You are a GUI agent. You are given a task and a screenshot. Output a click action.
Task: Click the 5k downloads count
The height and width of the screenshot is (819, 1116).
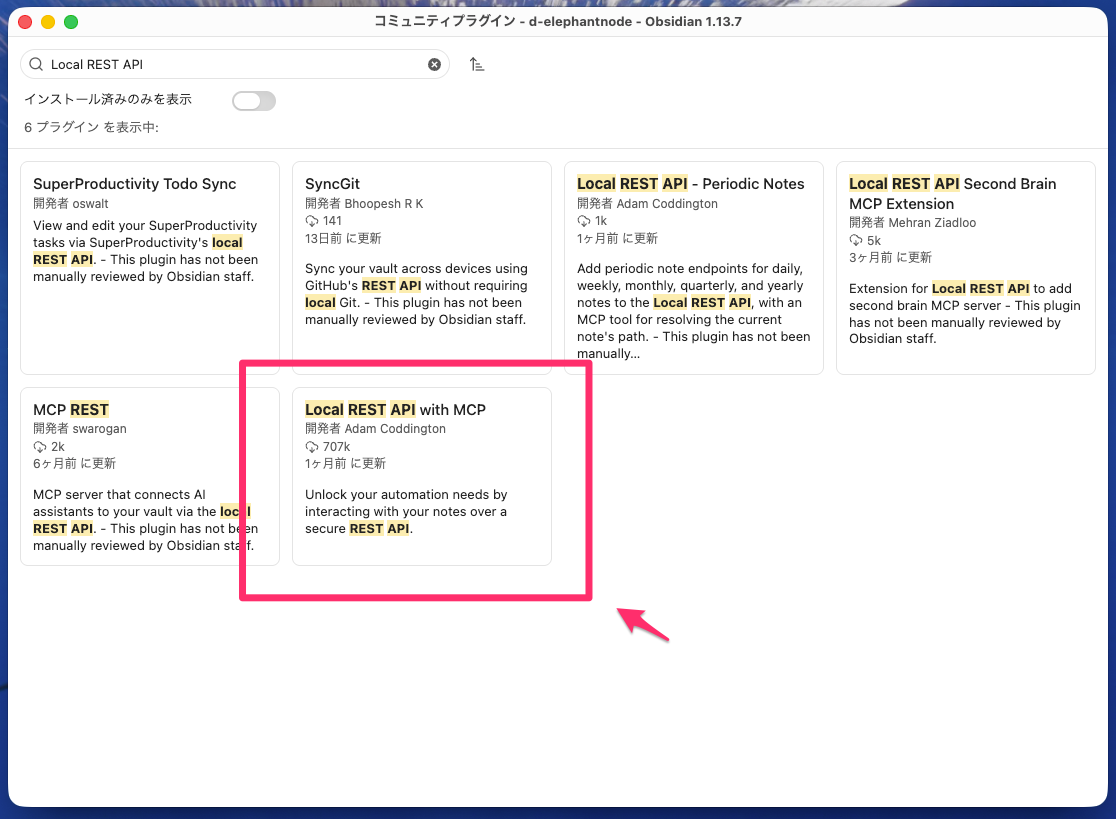pyautogui.click(x=874, y=241)
